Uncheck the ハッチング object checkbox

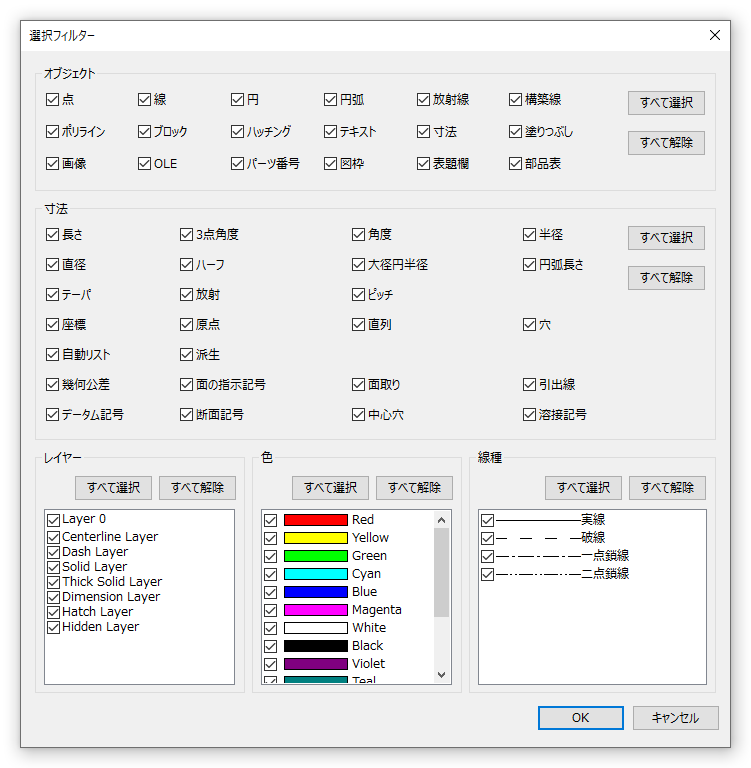point(238,132)
